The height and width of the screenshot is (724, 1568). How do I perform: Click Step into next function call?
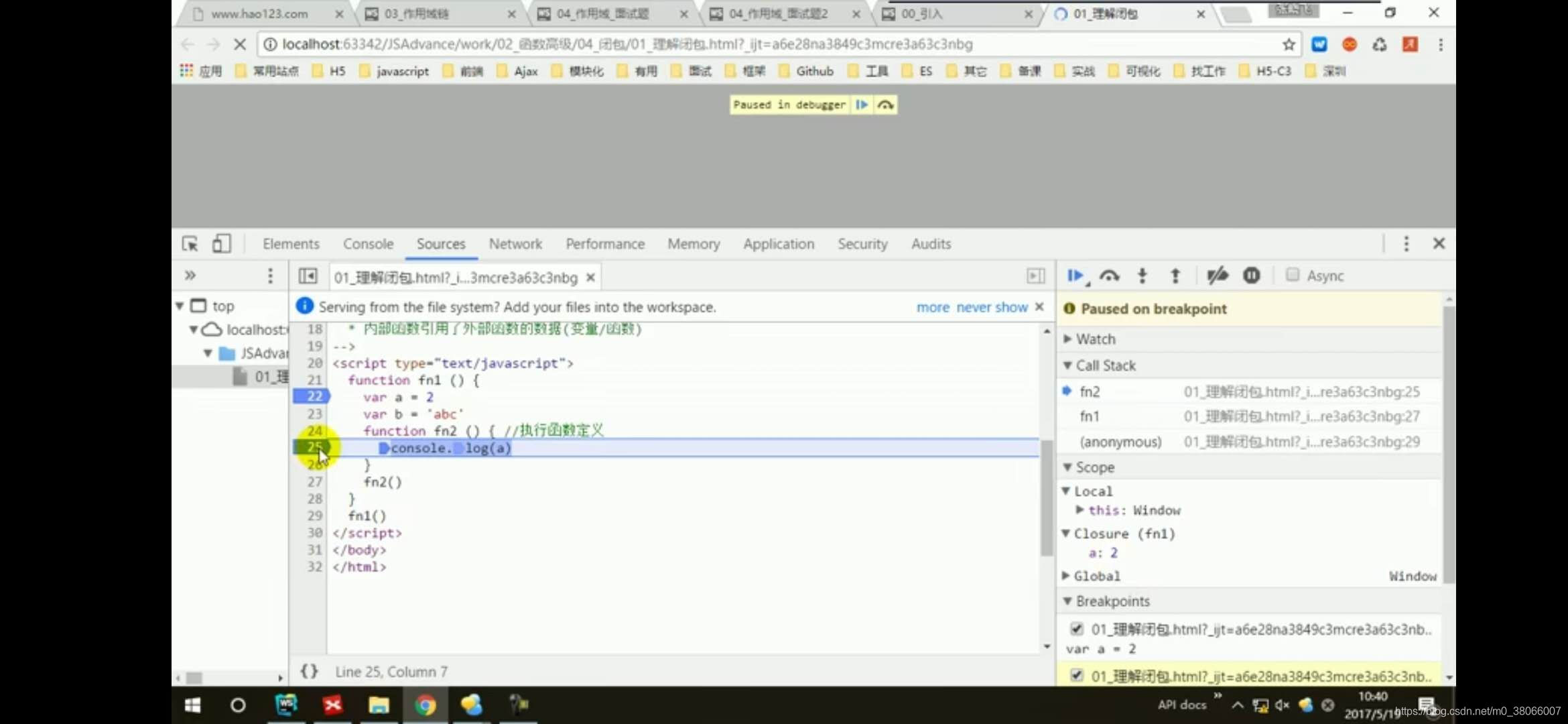1142,276
